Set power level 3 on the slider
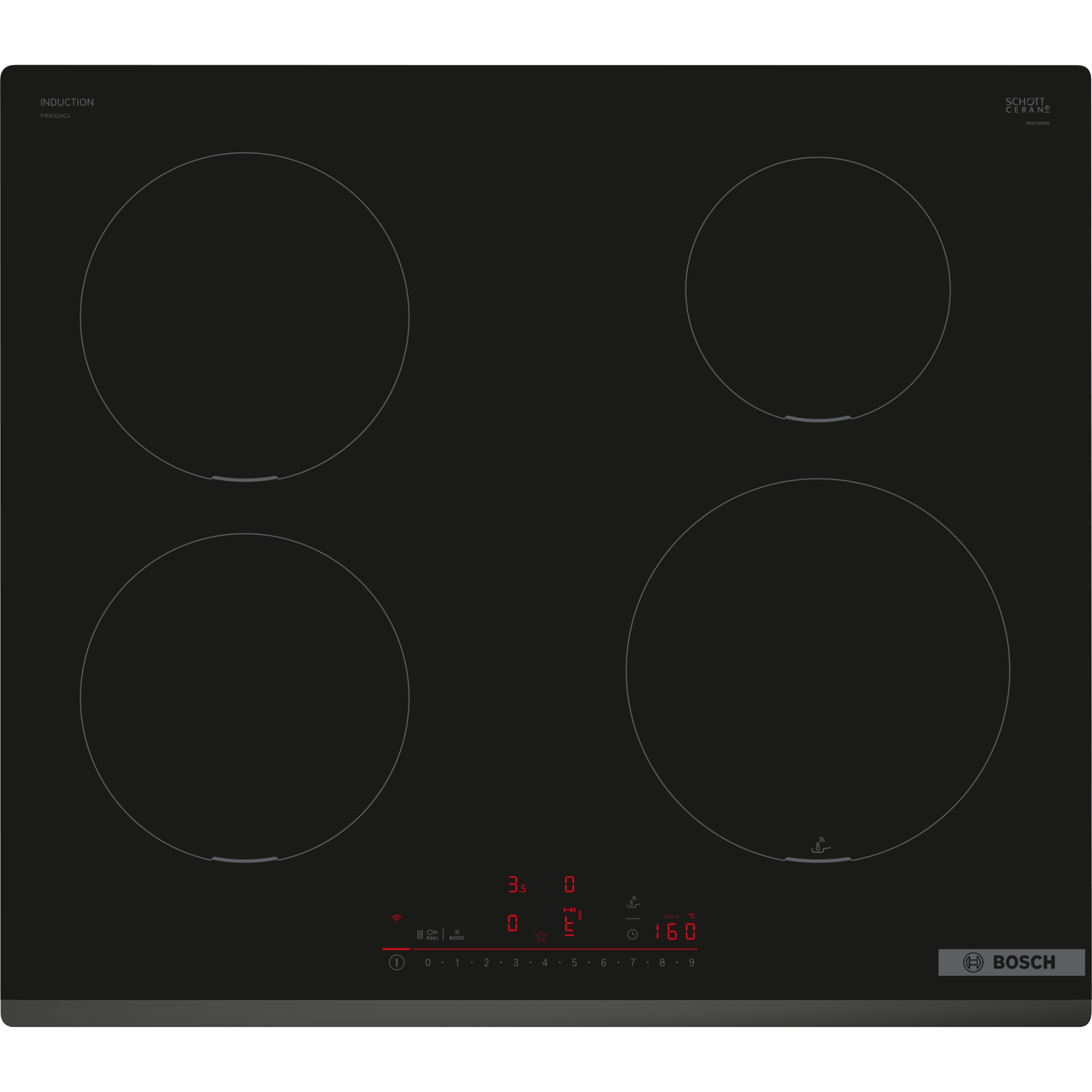 click(515, 963)
